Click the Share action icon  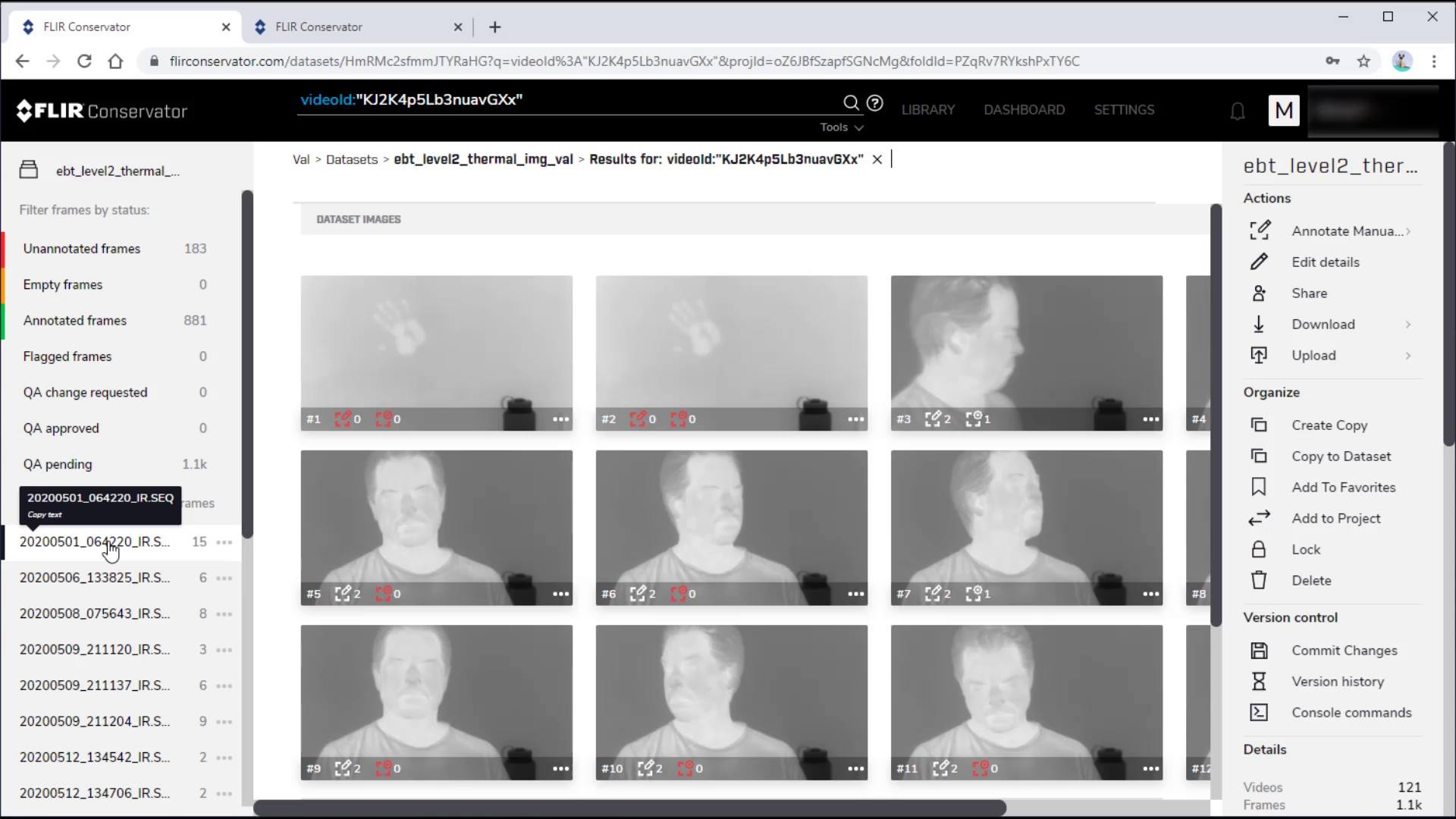point(1260,292)
